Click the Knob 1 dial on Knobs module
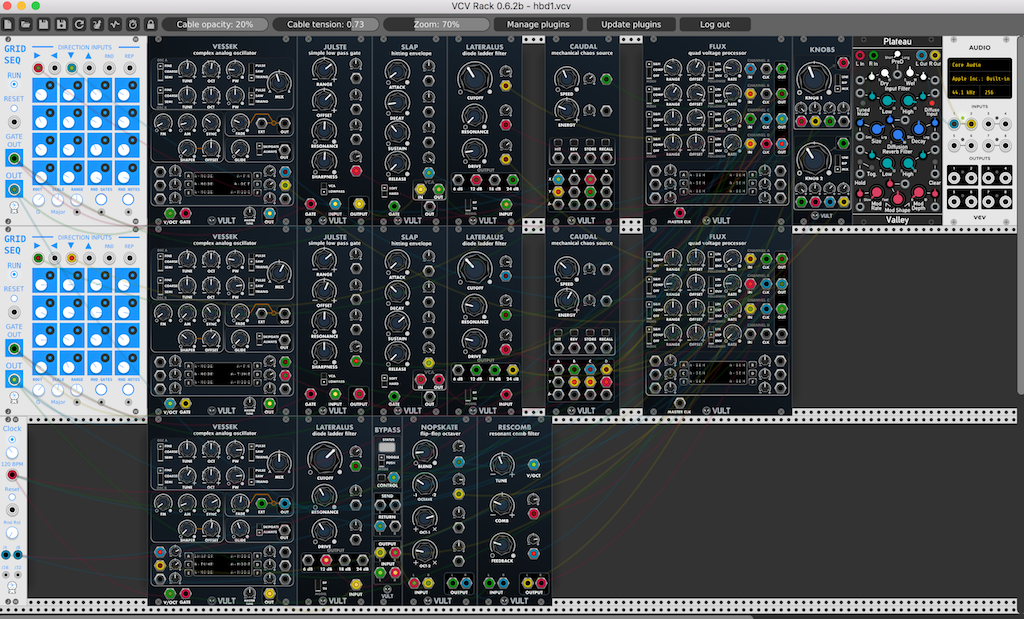This screenshot has width=1024, height=619. pos(814,77)
